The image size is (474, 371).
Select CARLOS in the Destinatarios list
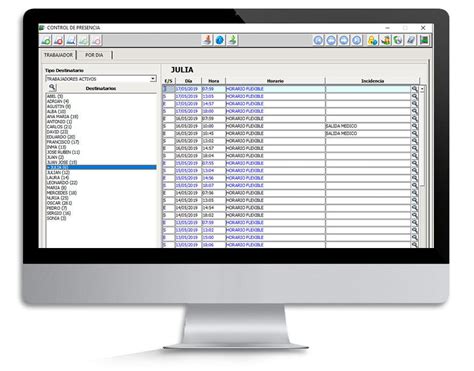(x=59, y=127)
